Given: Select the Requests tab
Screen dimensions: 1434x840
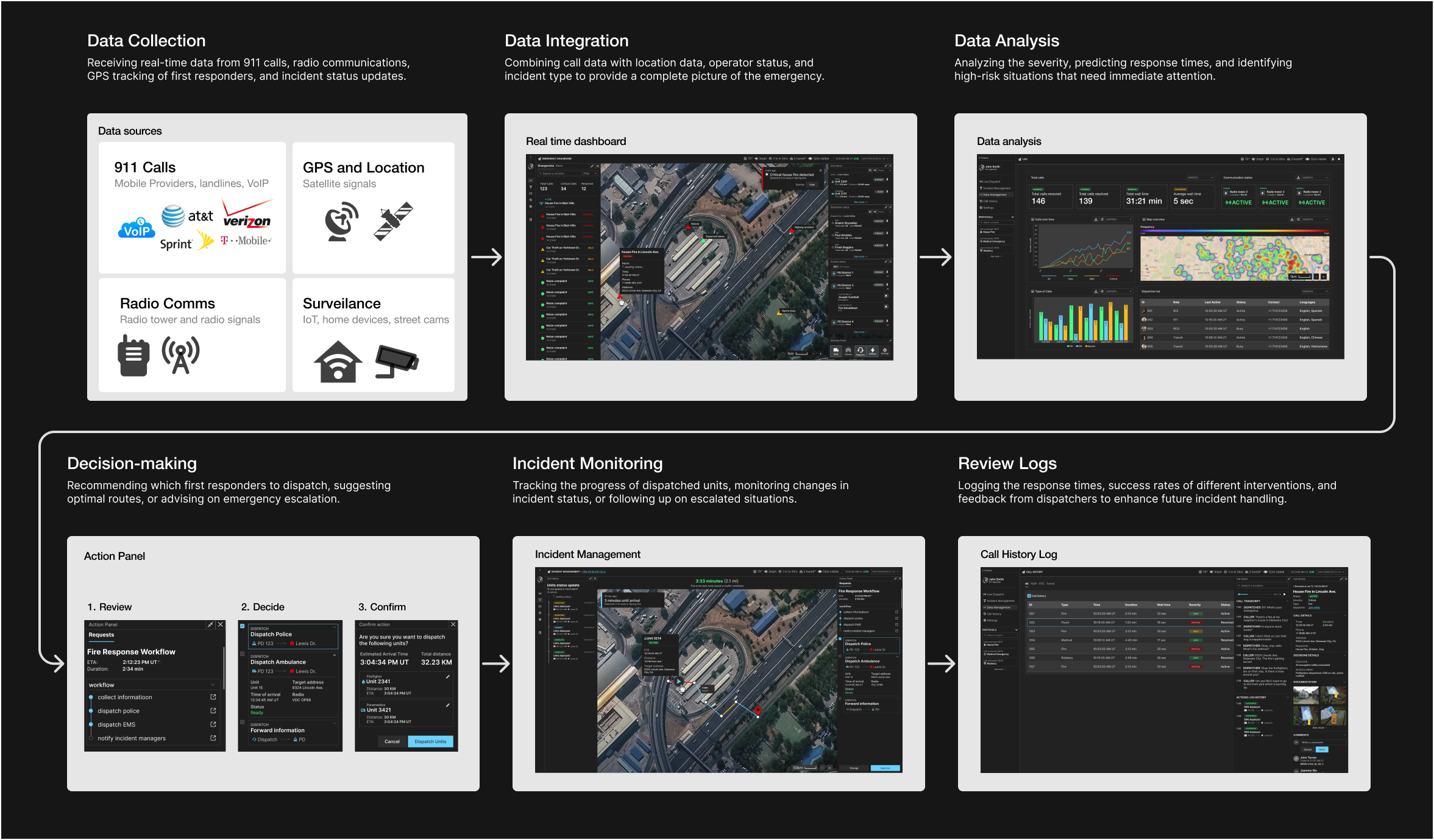Looking at the screenshot, I should pyautogui.click(x=101, y=635).
